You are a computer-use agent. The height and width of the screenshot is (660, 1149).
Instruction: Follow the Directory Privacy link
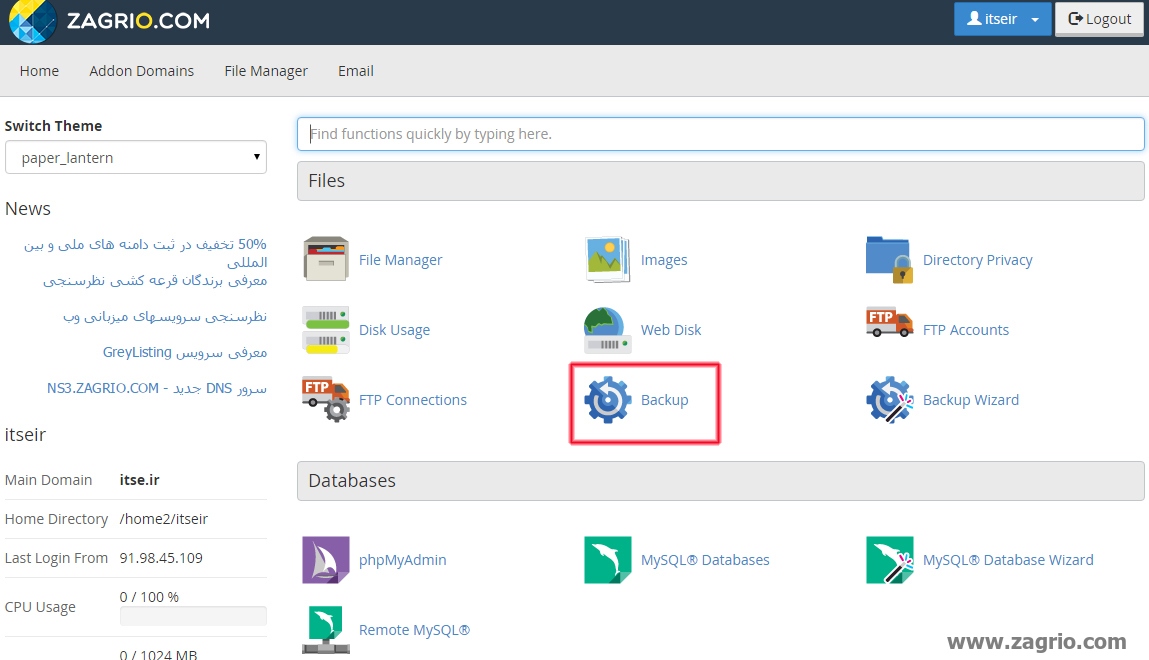(978, 260)
